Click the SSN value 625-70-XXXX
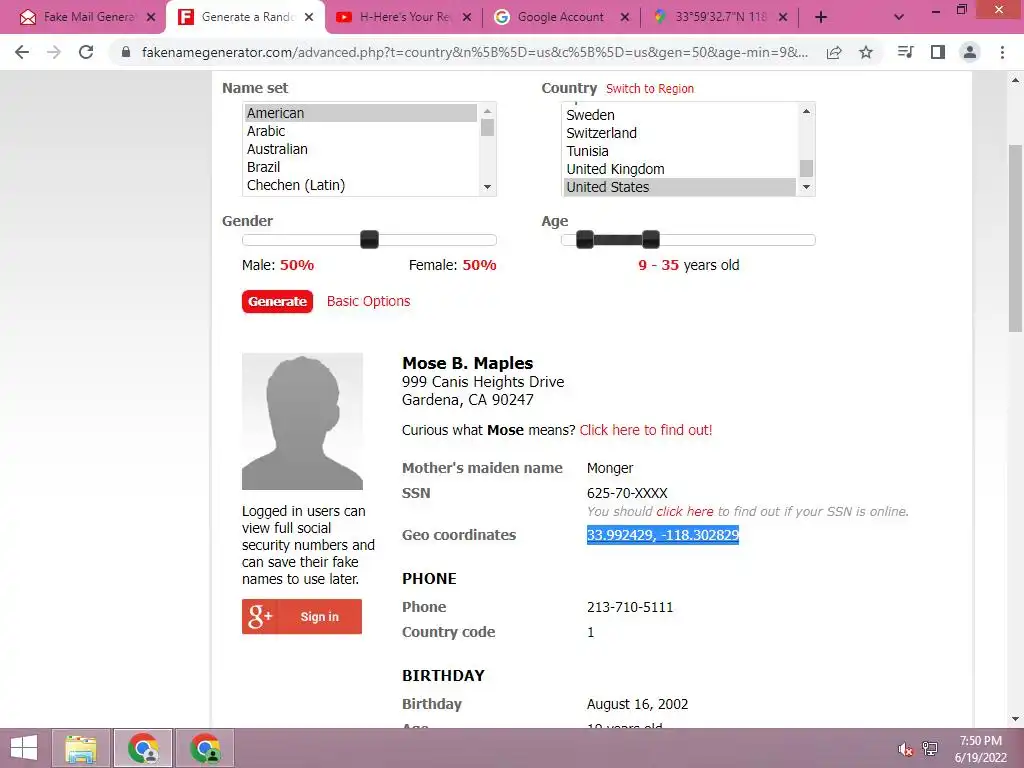The image size is (1024, 768). click(x=627, y=493)
